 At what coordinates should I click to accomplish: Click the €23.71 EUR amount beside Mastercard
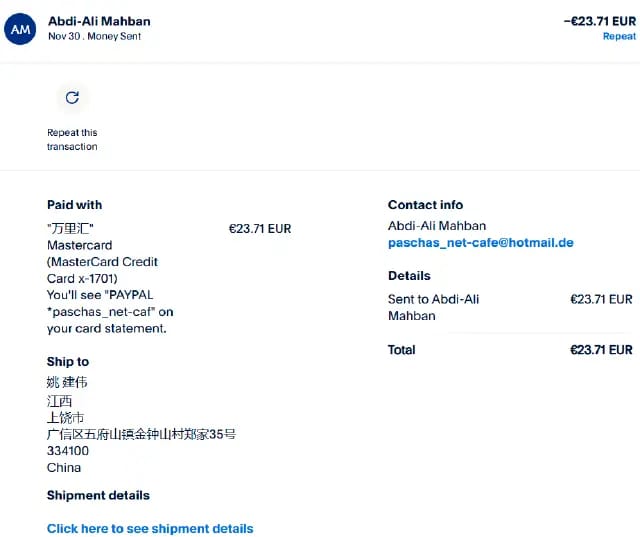pyautogui.click(x=260, y=229)
